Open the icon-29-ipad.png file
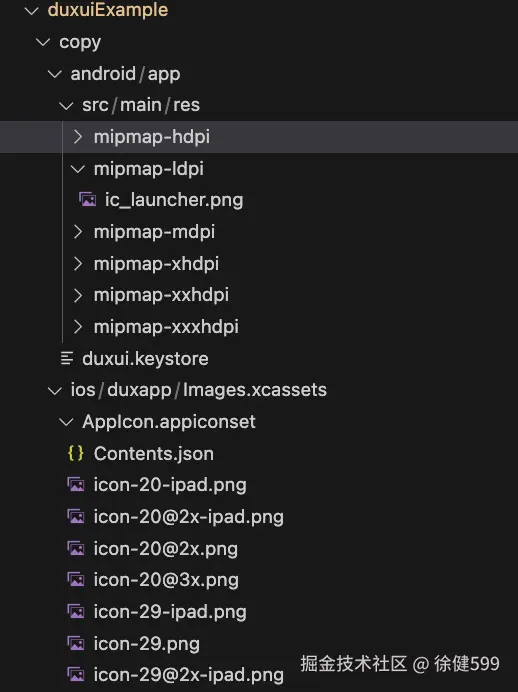 tap(170, 612)
